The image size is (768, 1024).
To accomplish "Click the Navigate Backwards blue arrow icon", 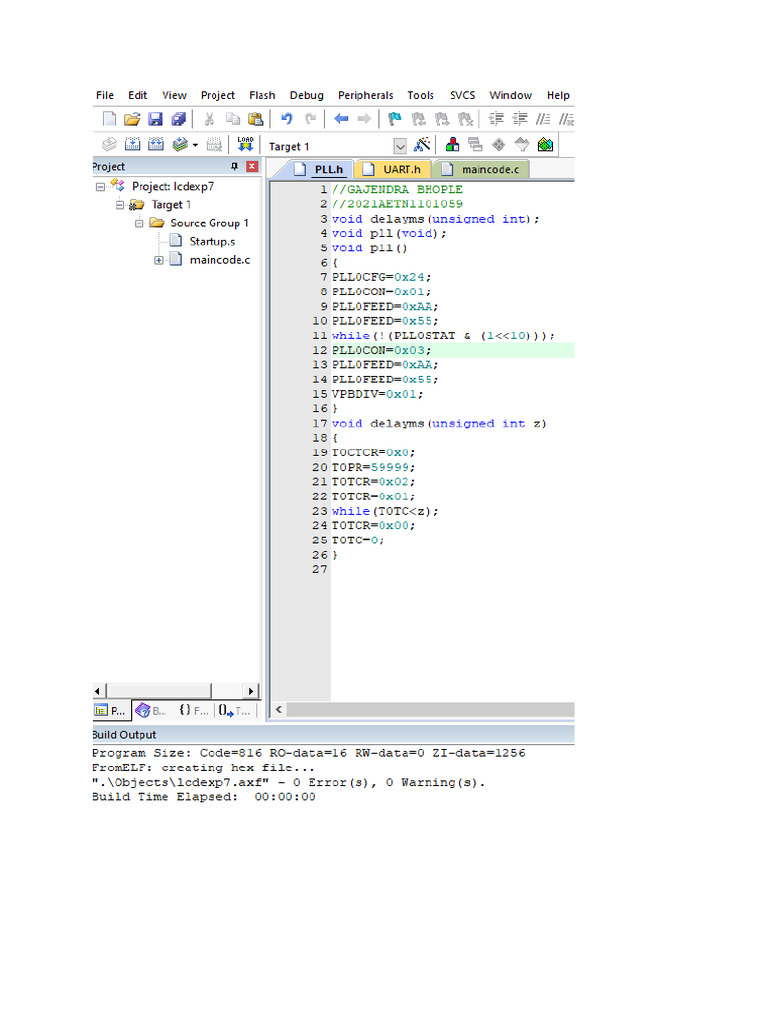I will [x=341, y=119].
